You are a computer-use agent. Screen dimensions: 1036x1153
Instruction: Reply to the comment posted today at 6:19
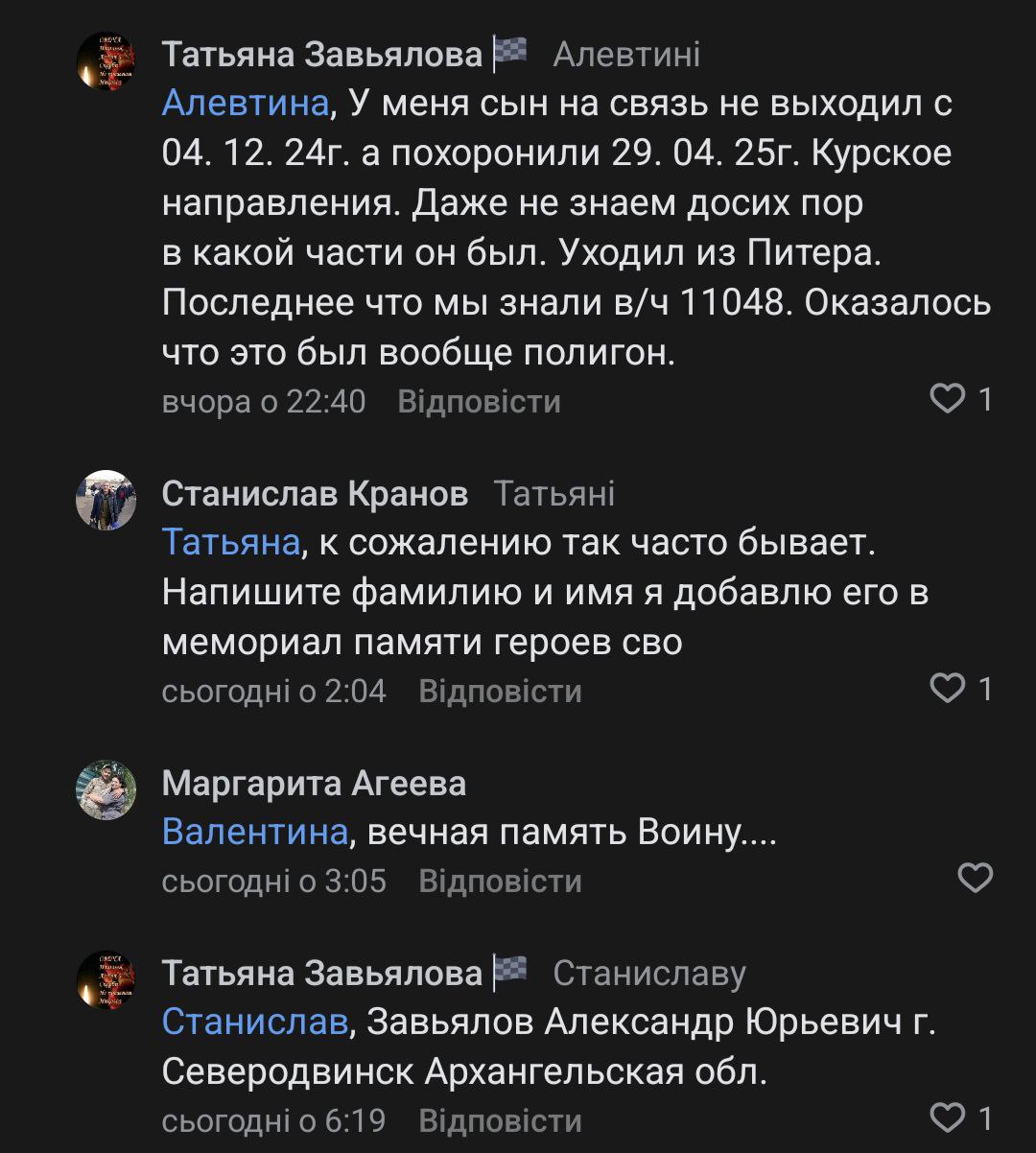[500, 1120]
